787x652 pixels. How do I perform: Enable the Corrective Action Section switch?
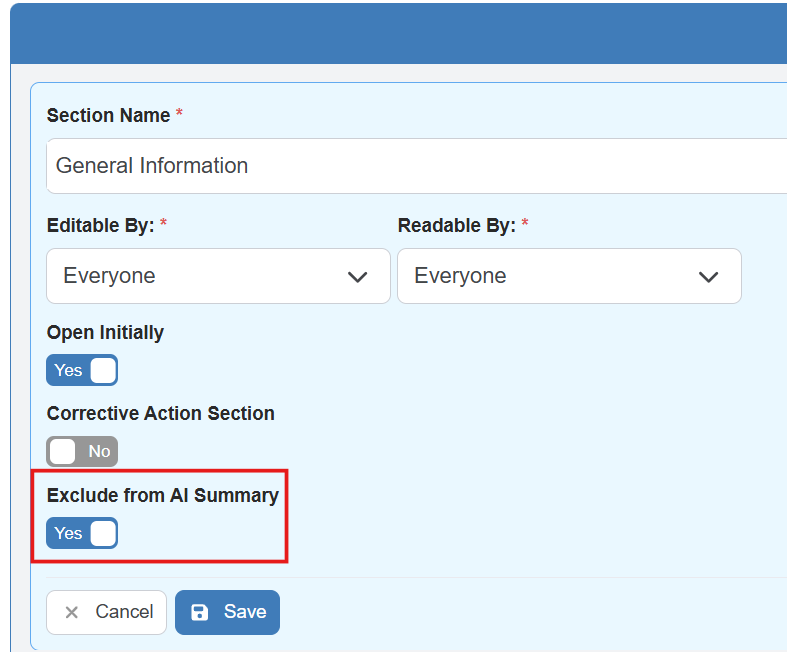pyautogui.click(x=82, y=451)
